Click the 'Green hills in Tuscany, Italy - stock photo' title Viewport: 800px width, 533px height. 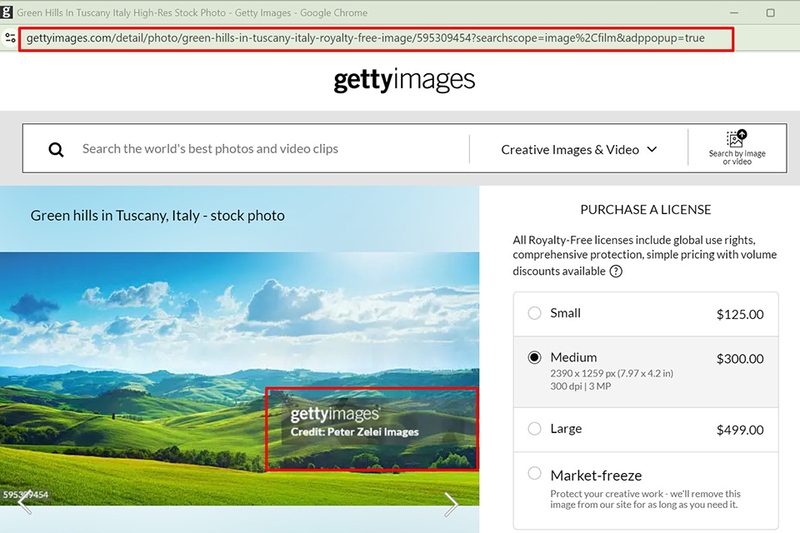pos(158,216)
